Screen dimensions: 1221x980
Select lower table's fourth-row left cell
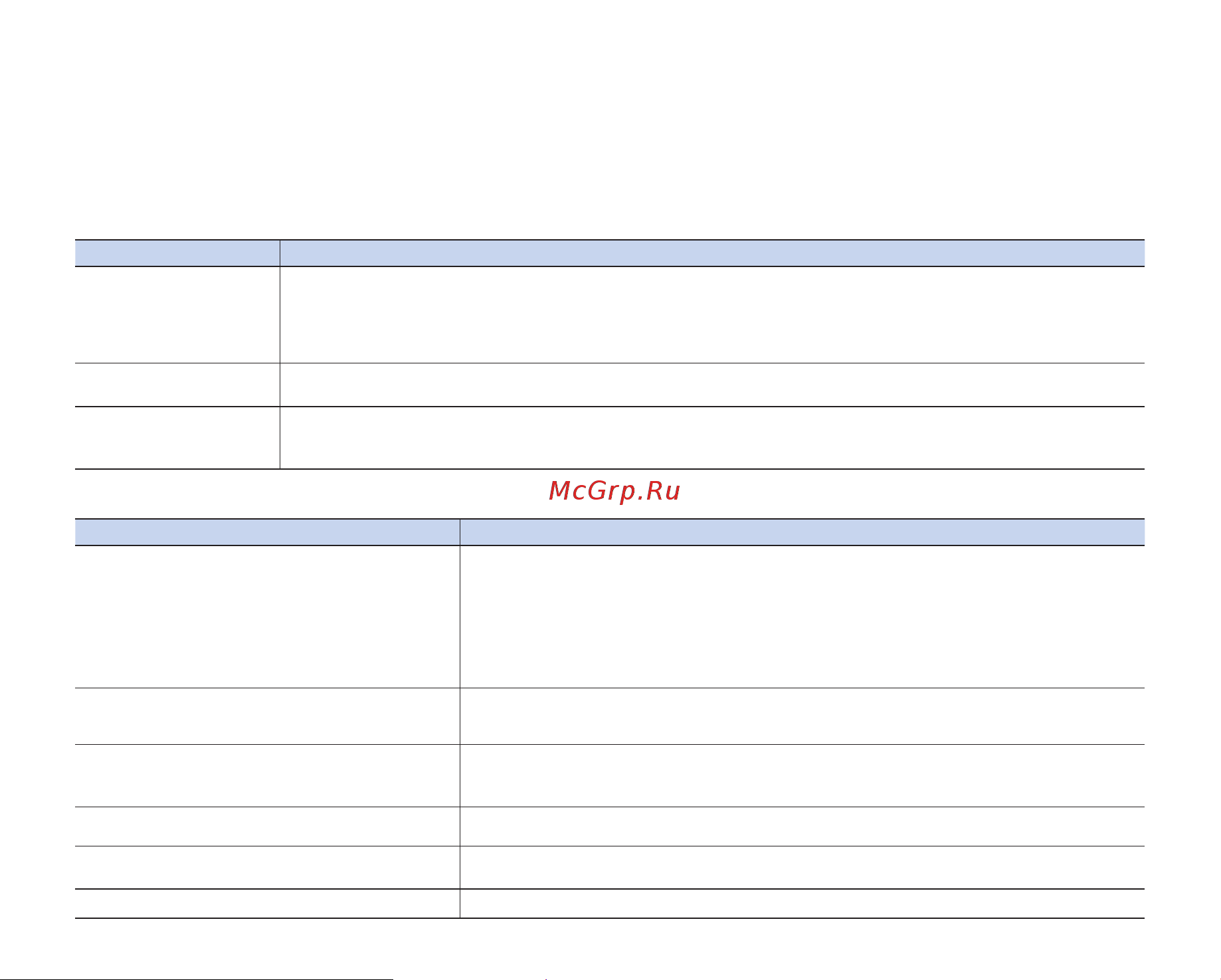(267, 827)
